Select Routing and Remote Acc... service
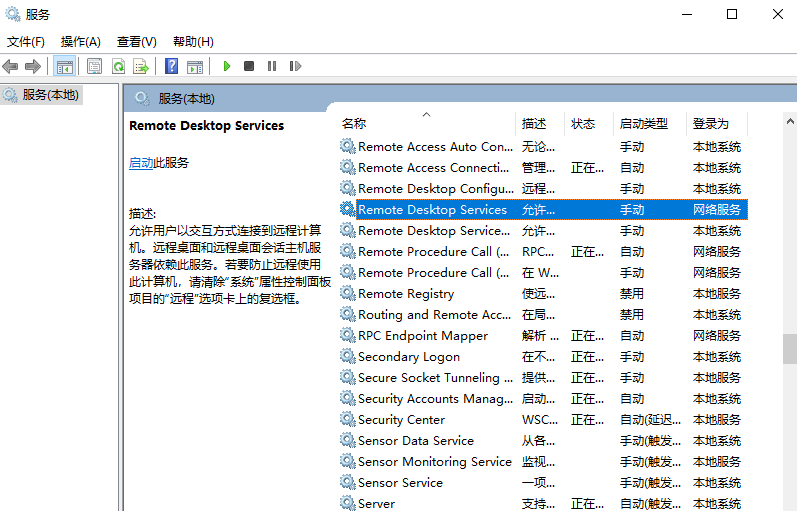The width and height of the screenshot is (797, 511). tap(543, 315)
